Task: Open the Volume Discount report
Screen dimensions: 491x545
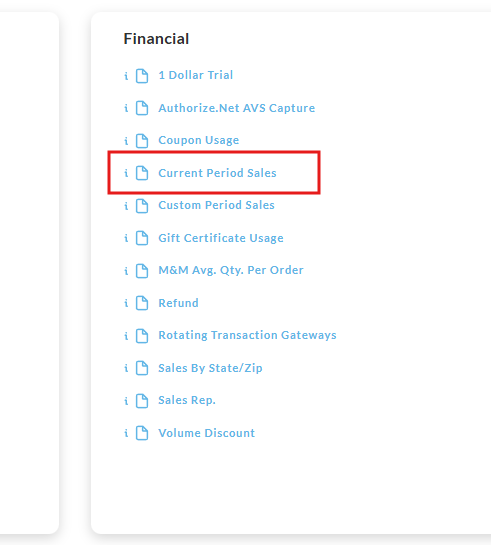Action: (x=206, y=433)
